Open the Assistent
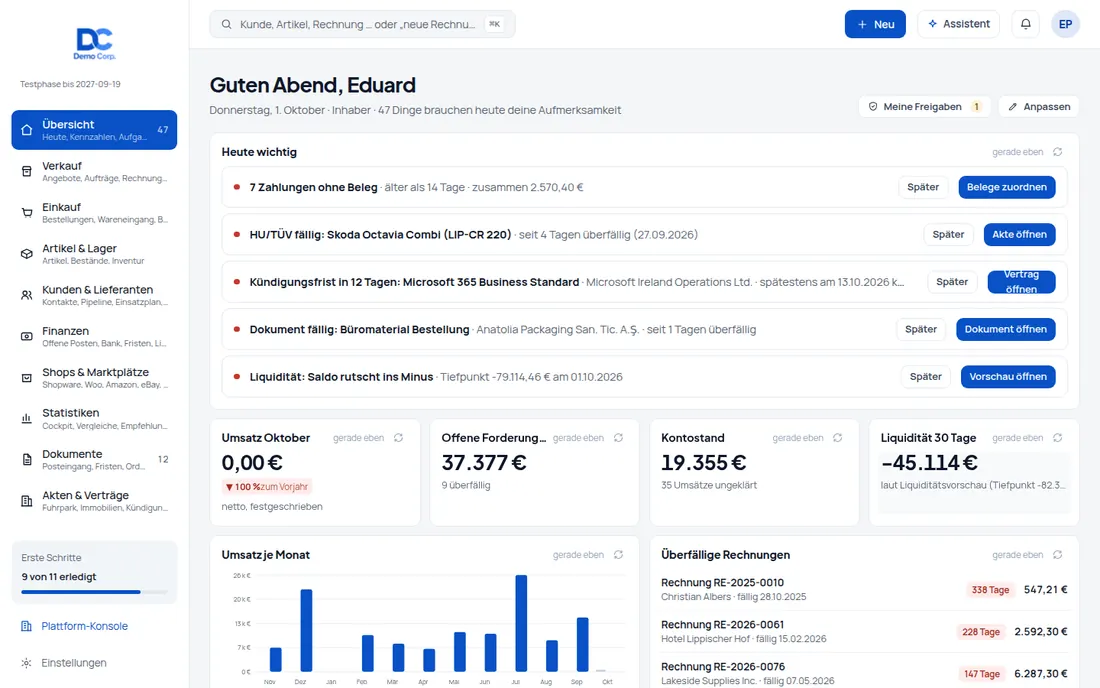1100x688 pixels. point(958,24)
